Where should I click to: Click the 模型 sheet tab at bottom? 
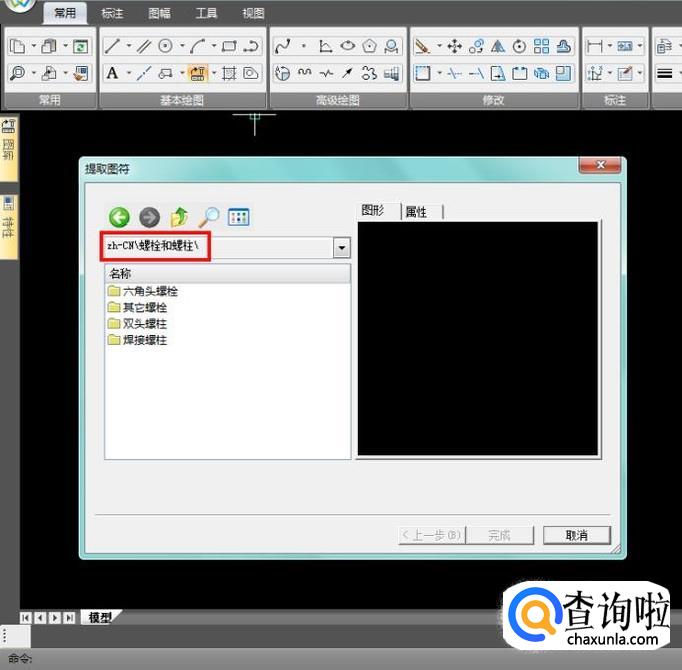(99, 618)
